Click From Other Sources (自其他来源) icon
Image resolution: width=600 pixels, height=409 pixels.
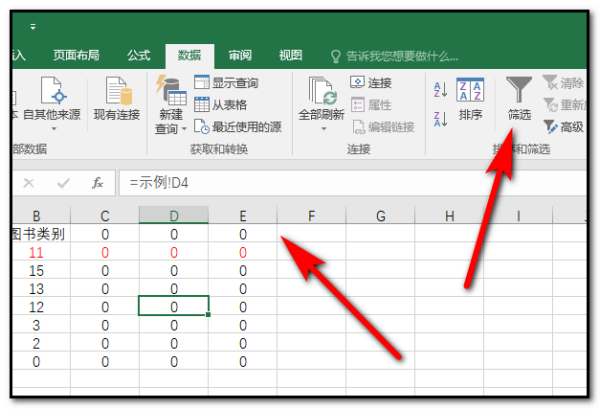pyautogui.click(x=54, y=91)
